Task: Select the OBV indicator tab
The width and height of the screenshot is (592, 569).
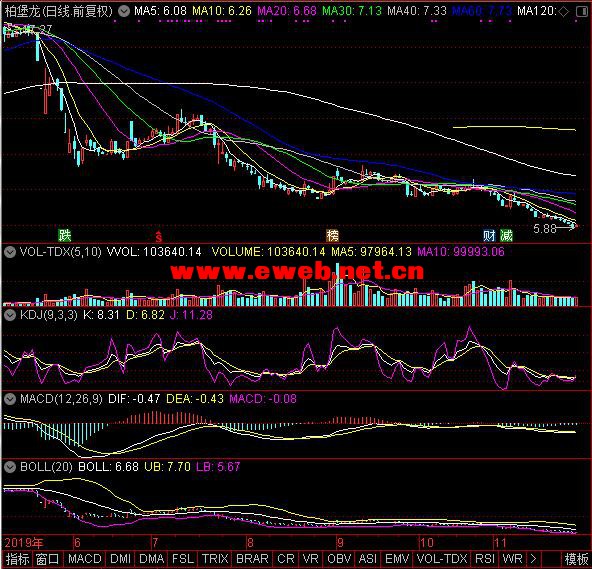Action: 339,559
